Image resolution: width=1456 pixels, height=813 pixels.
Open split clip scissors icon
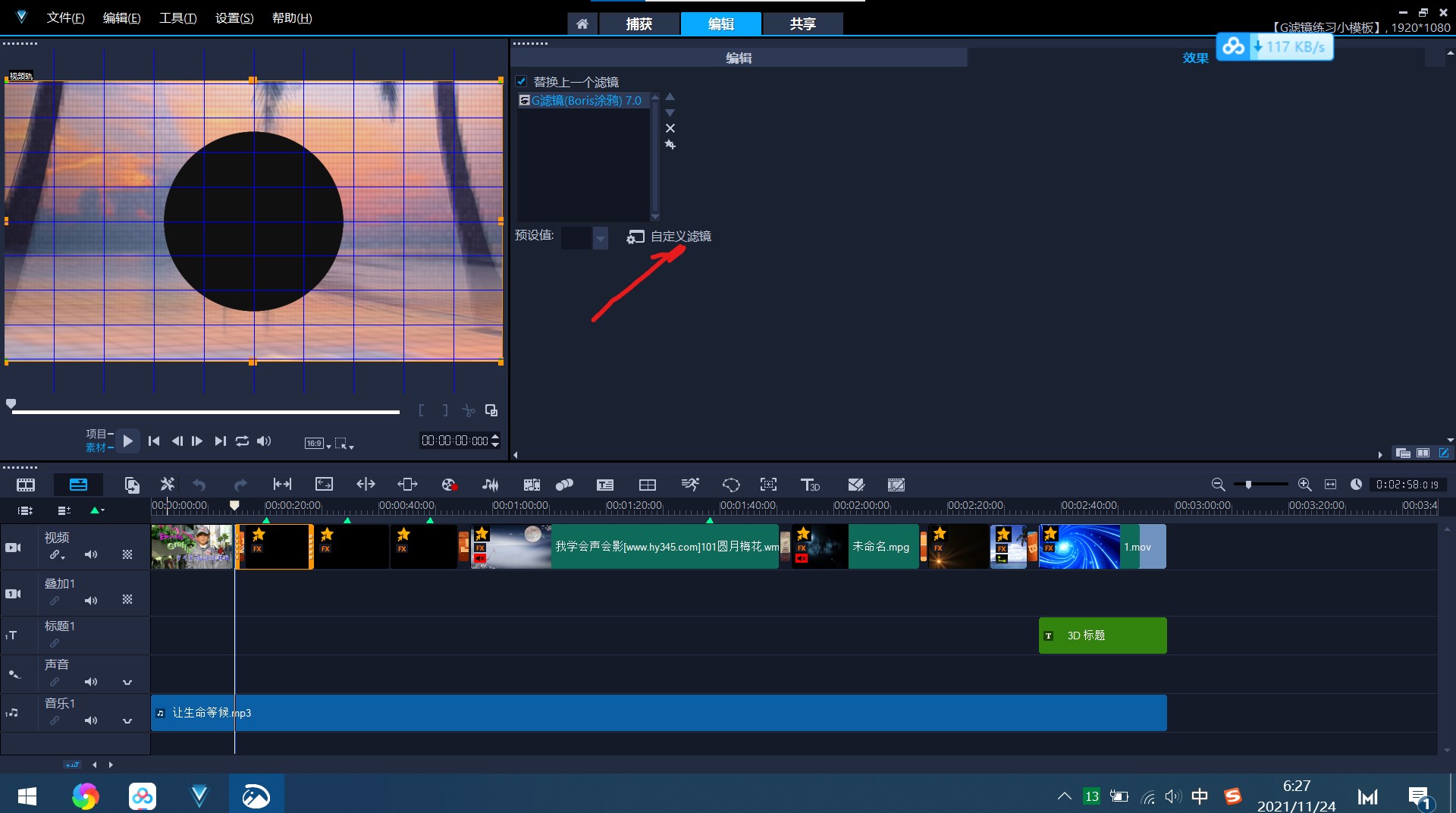point(469,411)
